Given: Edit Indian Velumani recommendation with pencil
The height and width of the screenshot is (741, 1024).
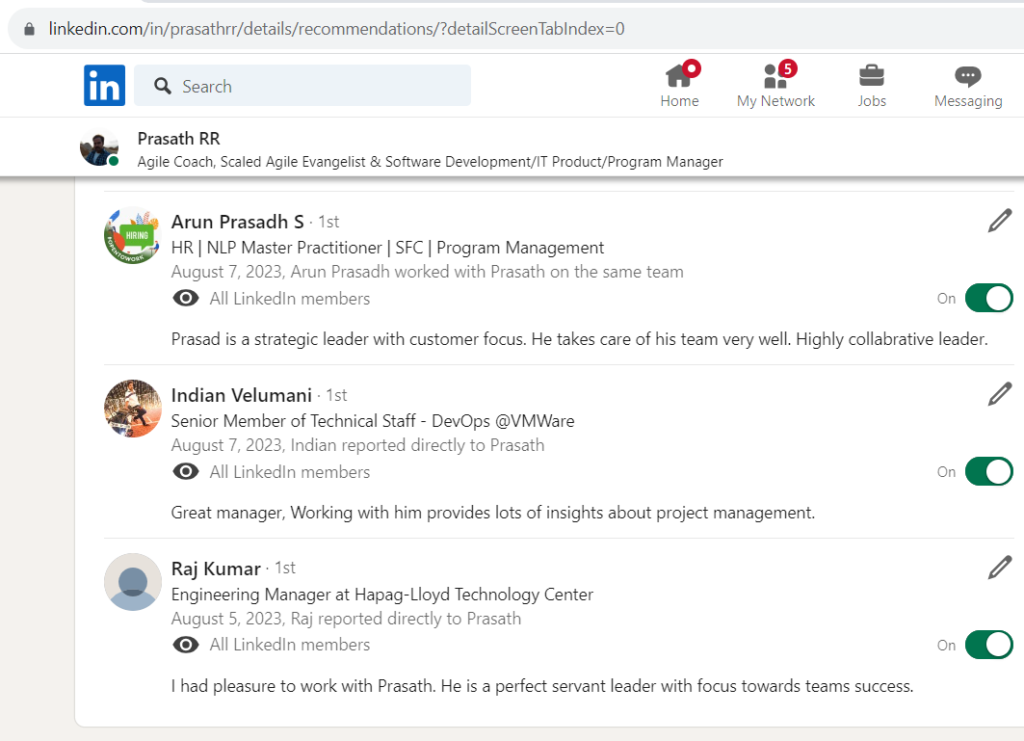Looking at the screenshot, I should pos(1000,394).
